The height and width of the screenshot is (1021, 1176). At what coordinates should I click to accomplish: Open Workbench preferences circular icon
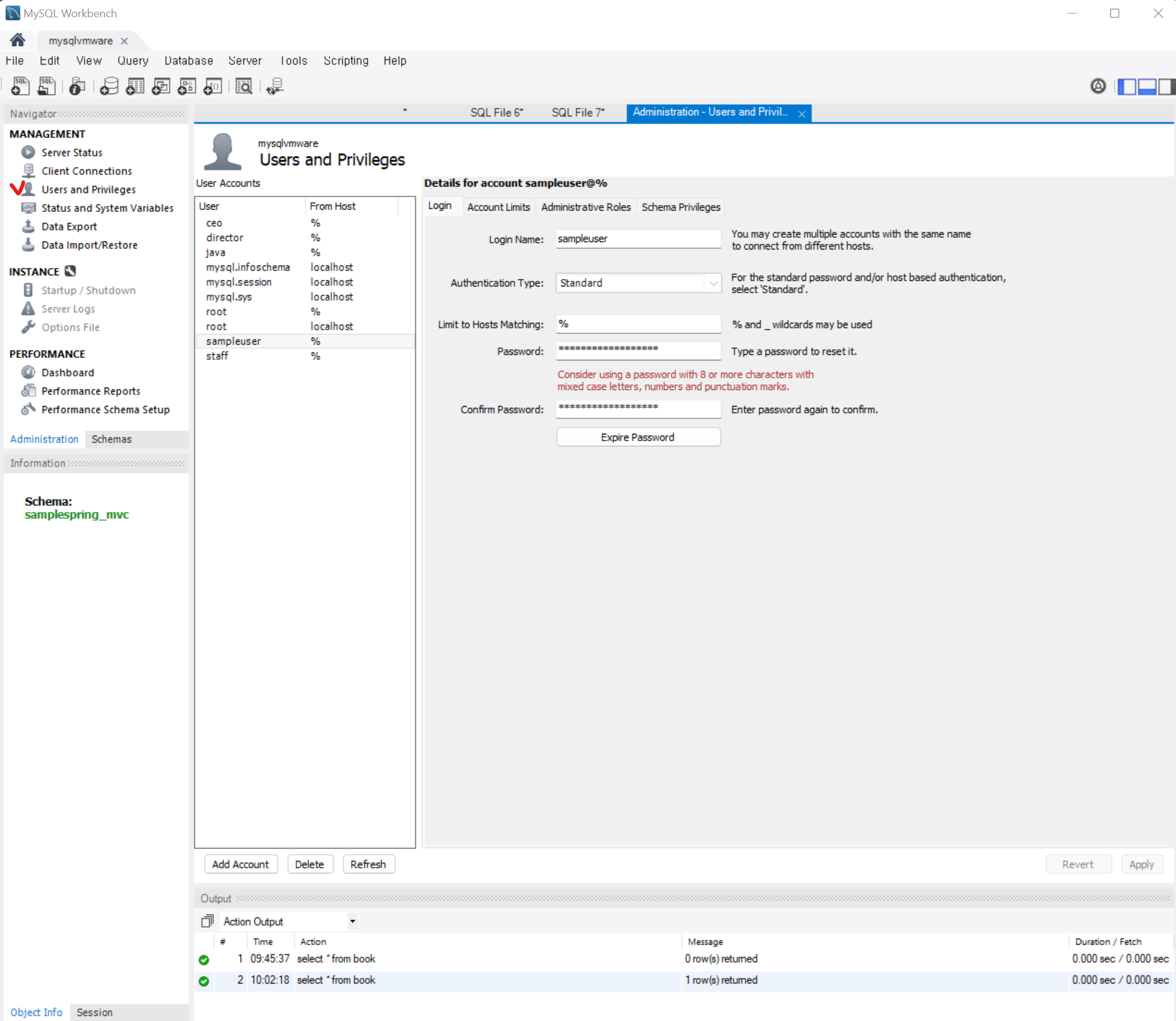(x=1098, y=86)
